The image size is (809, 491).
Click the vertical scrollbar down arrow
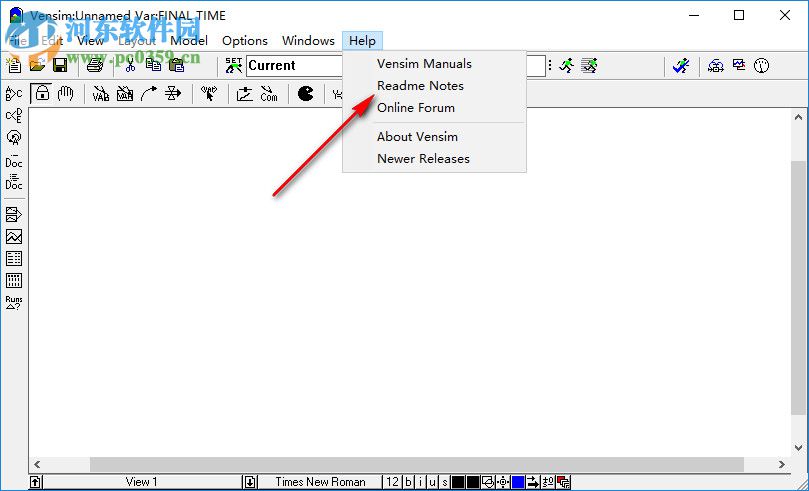click(799, 447)
